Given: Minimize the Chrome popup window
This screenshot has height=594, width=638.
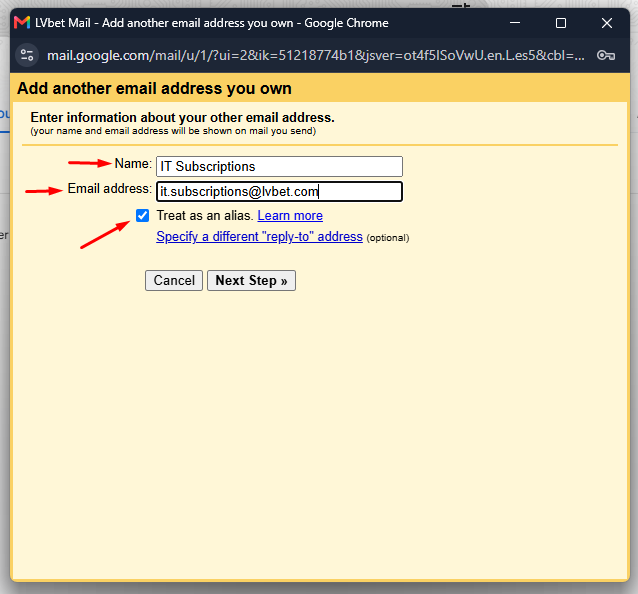Looking at the screenshot, I should tap(515, 23).
